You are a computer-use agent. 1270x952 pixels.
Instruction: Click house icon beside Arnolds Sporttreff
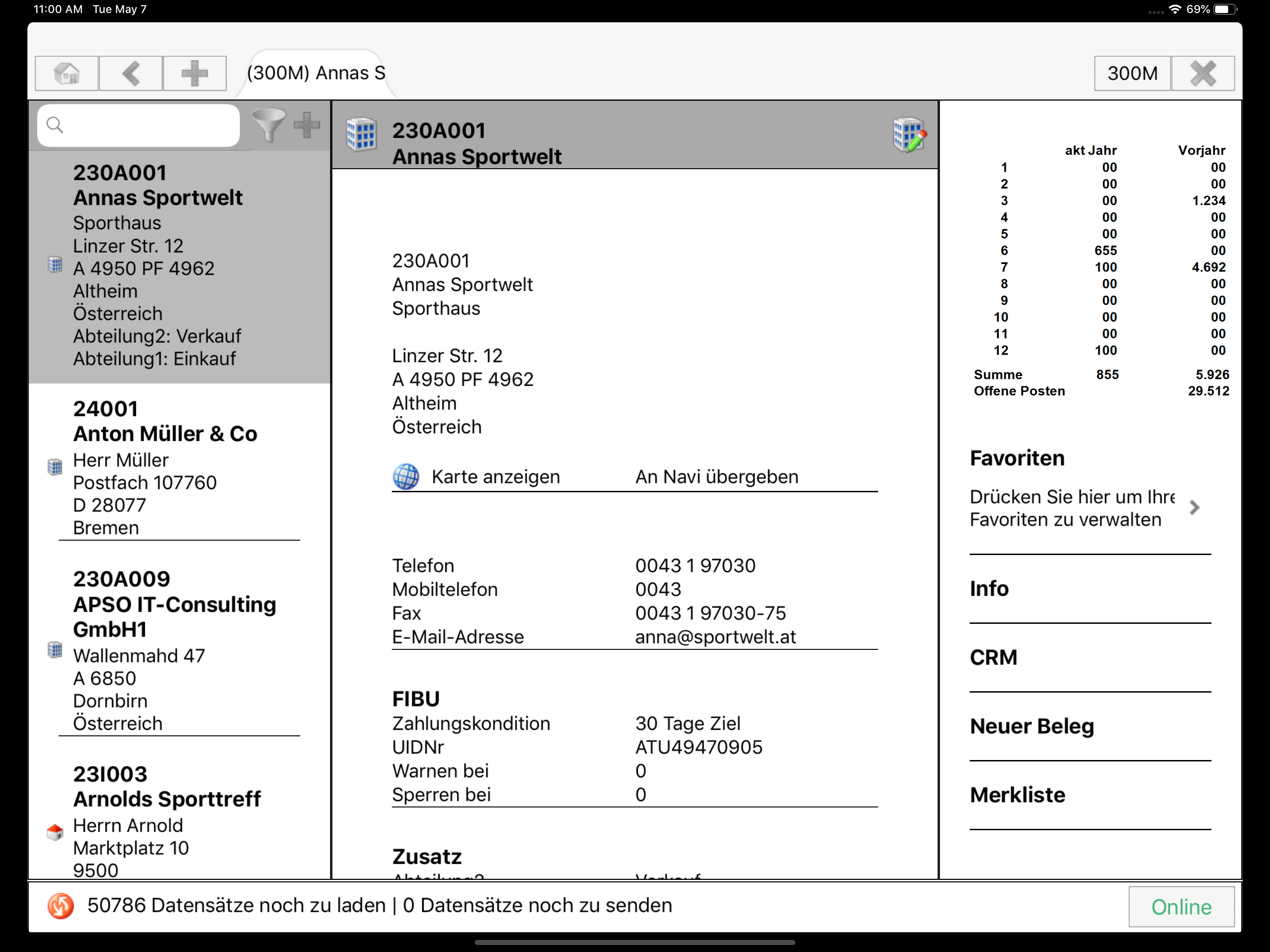54,832
